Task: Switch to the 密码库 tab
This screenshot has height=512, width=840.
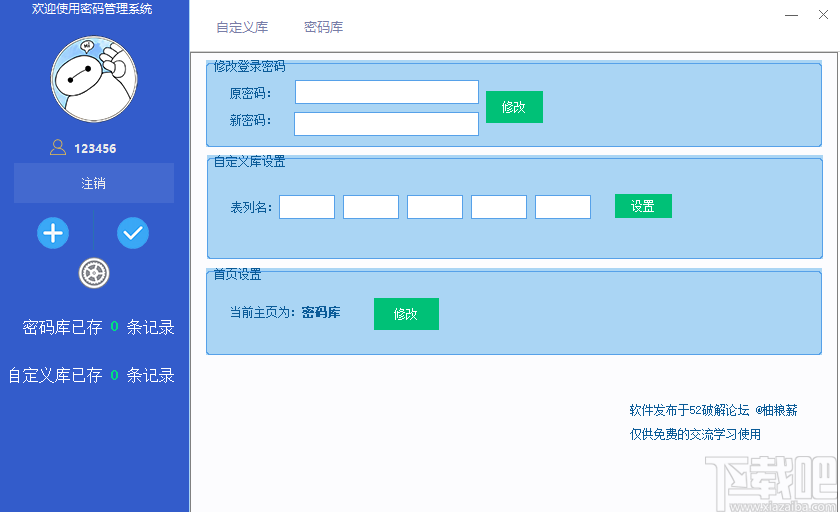Action: pos(324,27)
